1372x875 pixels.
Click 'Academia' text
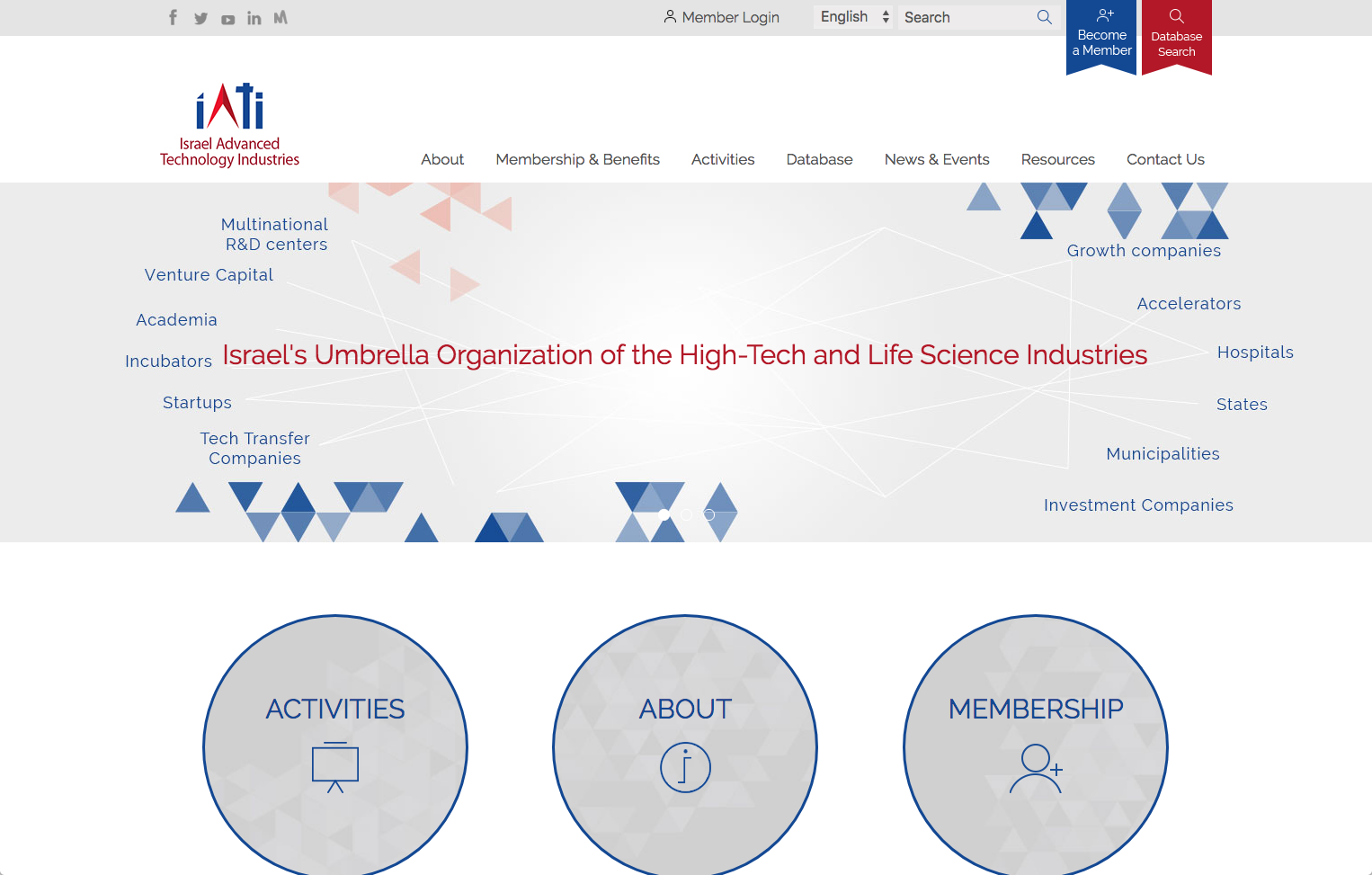click(x=176, y=319)
